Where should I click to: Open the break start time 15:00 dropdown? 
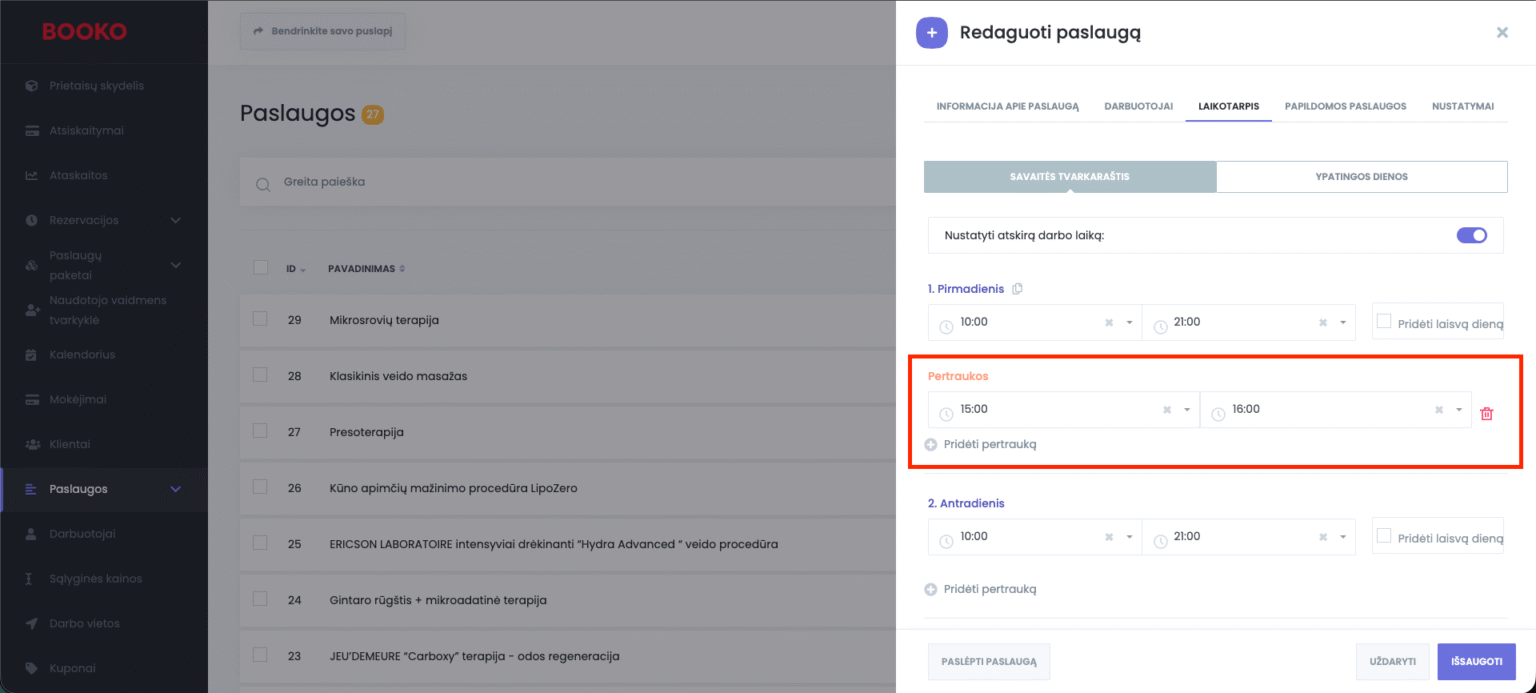pyautogui.click(x=1187, y=410)
